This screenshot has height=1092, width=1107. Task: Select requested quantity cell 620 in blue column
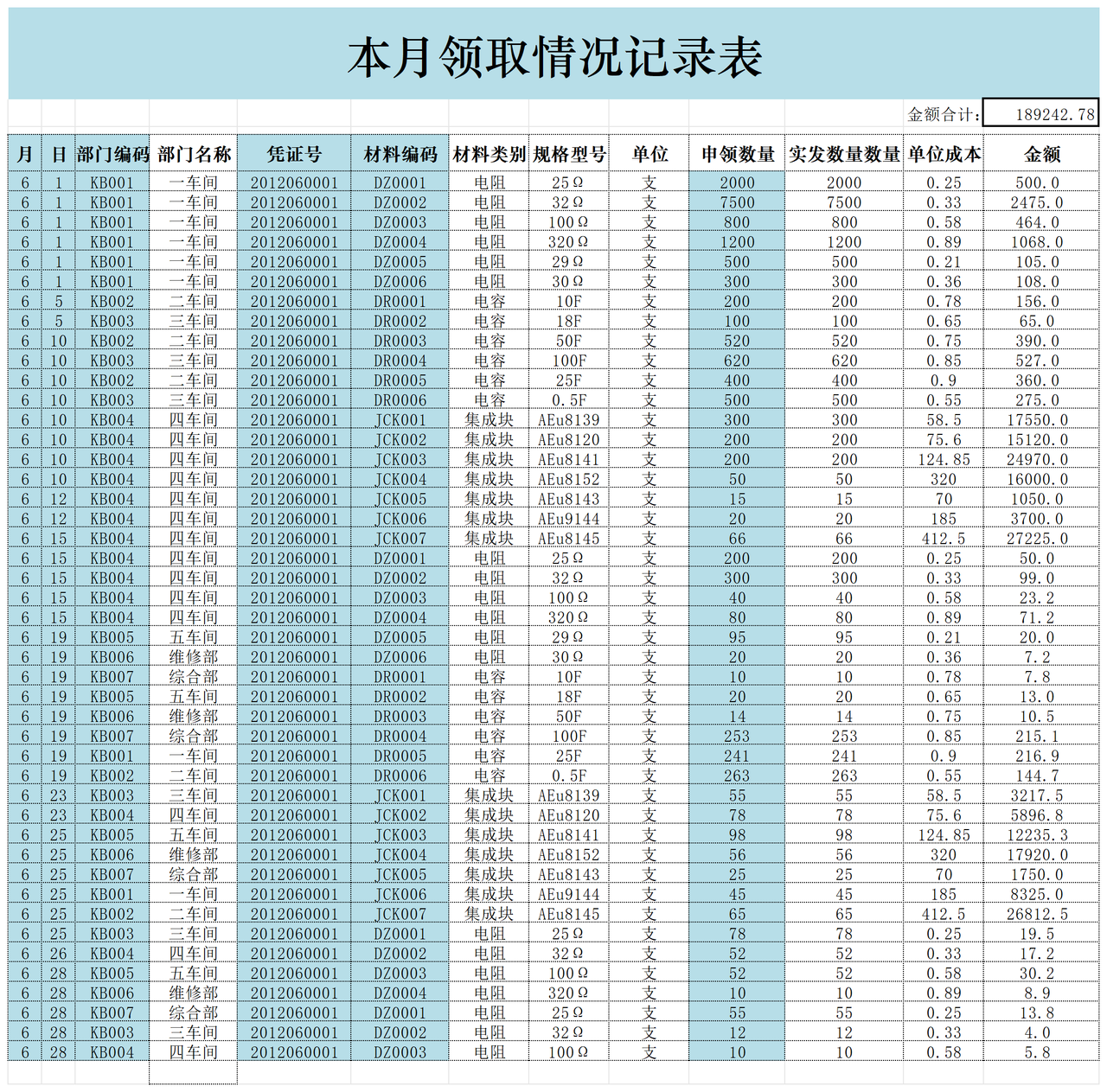[x=737, y=361]
